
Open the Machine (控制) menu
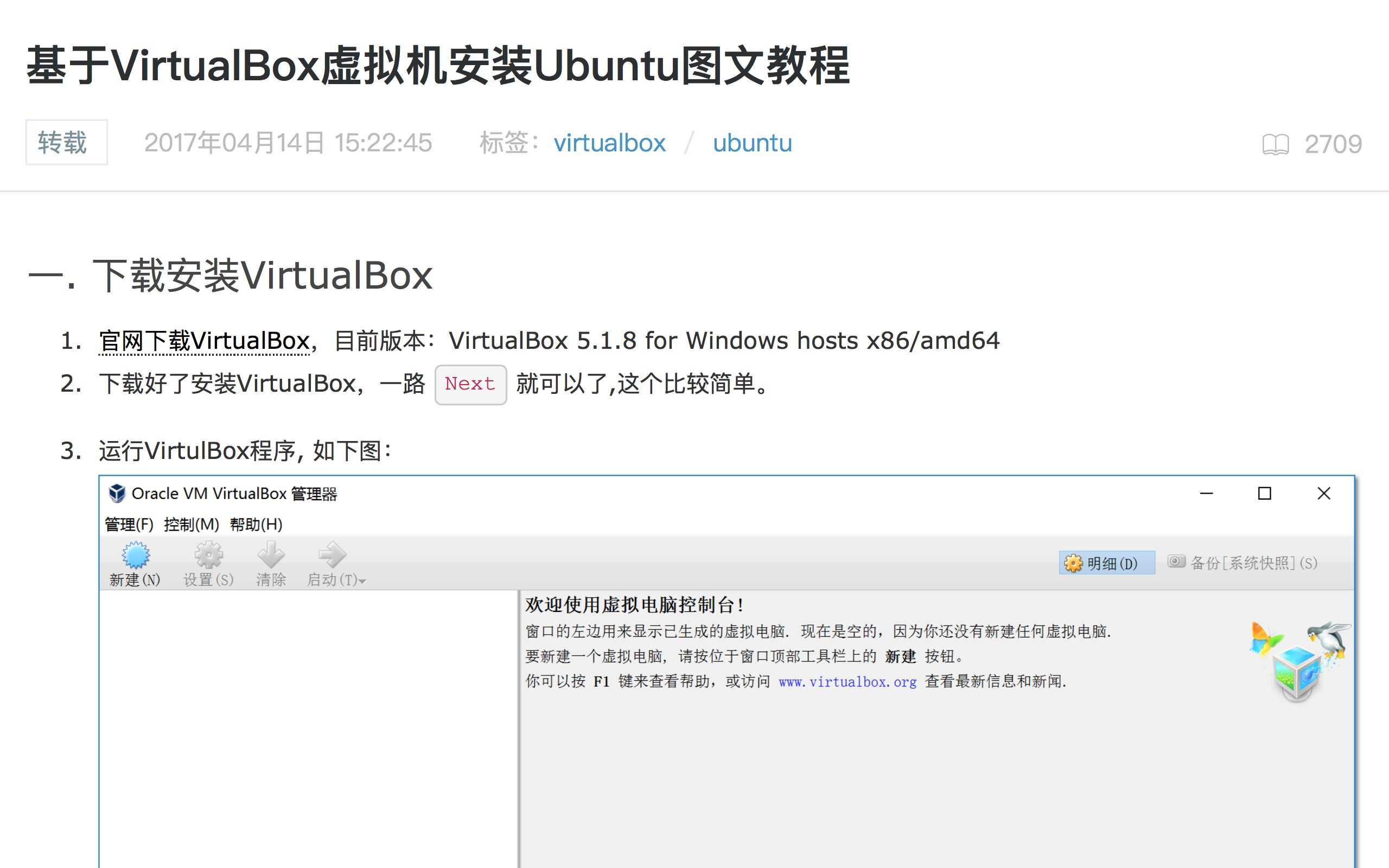coord(191,524)
